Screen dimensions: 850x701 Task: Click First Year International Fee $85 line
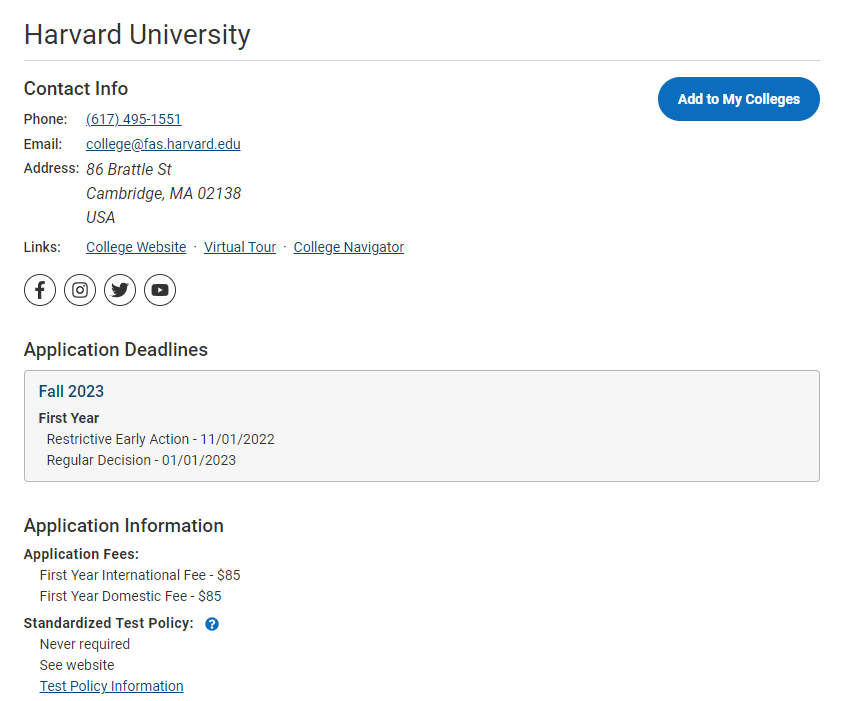(x=140, y=575)
